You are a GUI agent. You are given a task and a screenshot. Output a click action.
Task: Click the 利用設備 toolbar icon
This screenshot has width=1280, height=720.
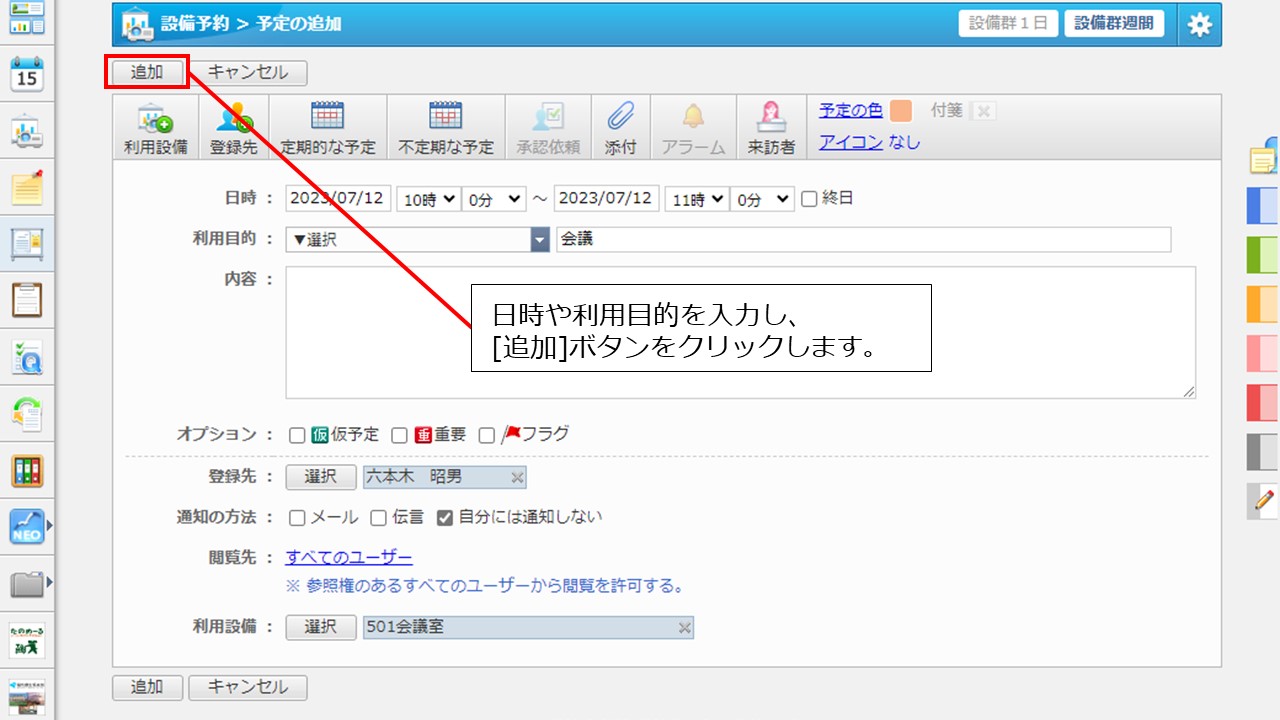click(x=155, y=127)
